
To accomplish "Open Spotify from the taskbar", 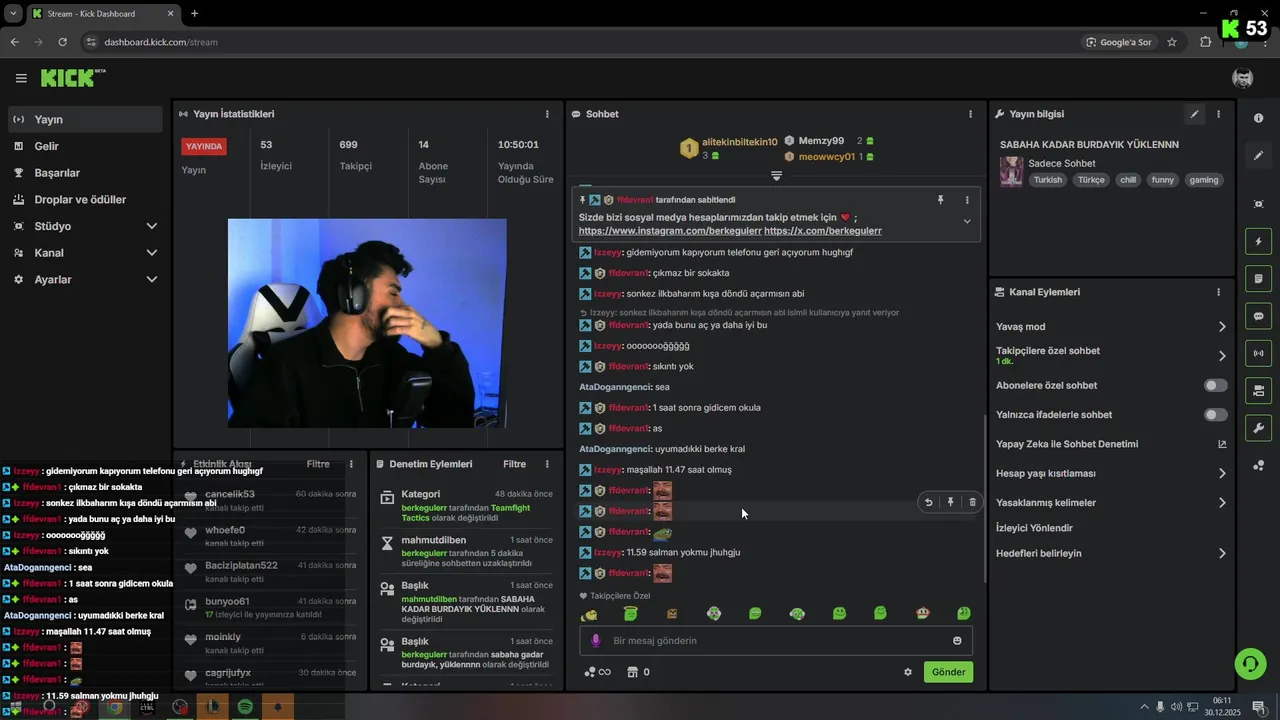I will 245,707.
